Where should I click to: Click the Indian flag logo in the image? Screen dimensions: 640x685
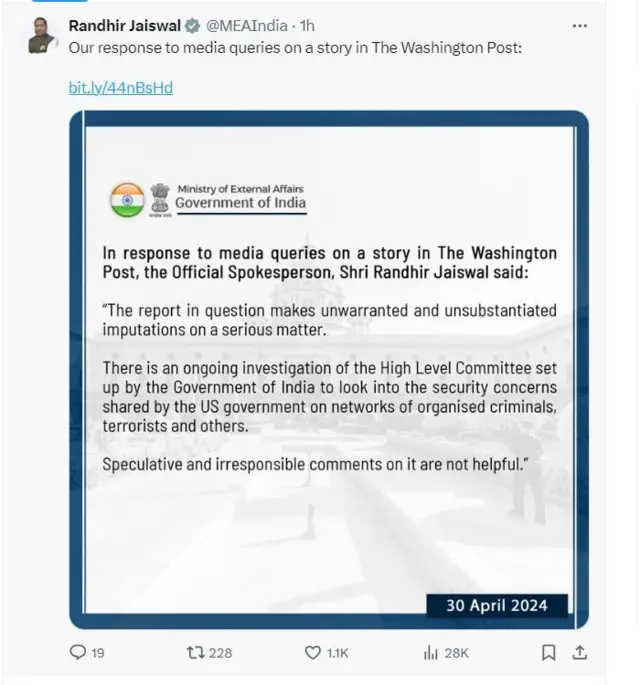[x=127, y=199]
